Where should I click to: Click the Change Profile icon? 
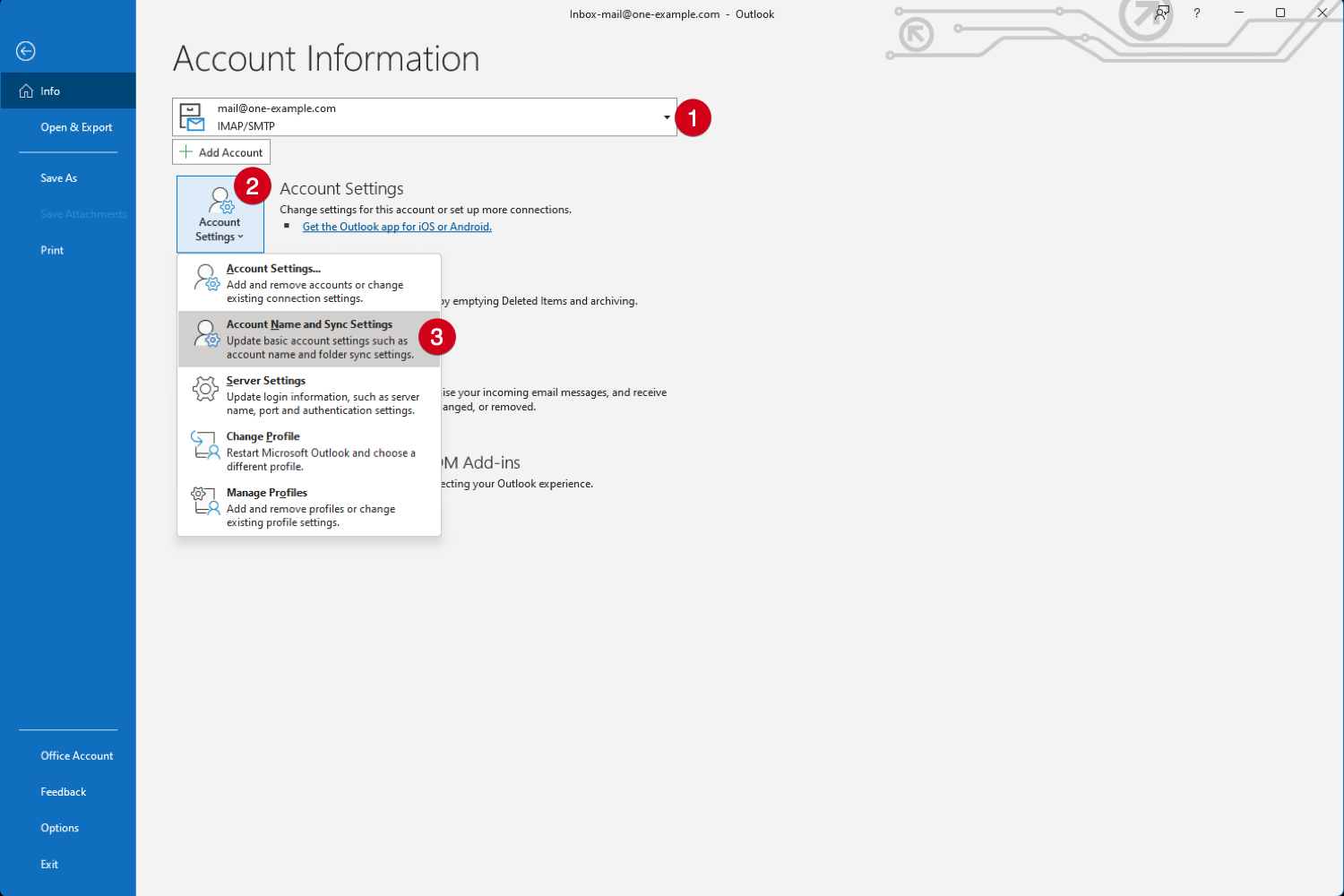[205, 444]
